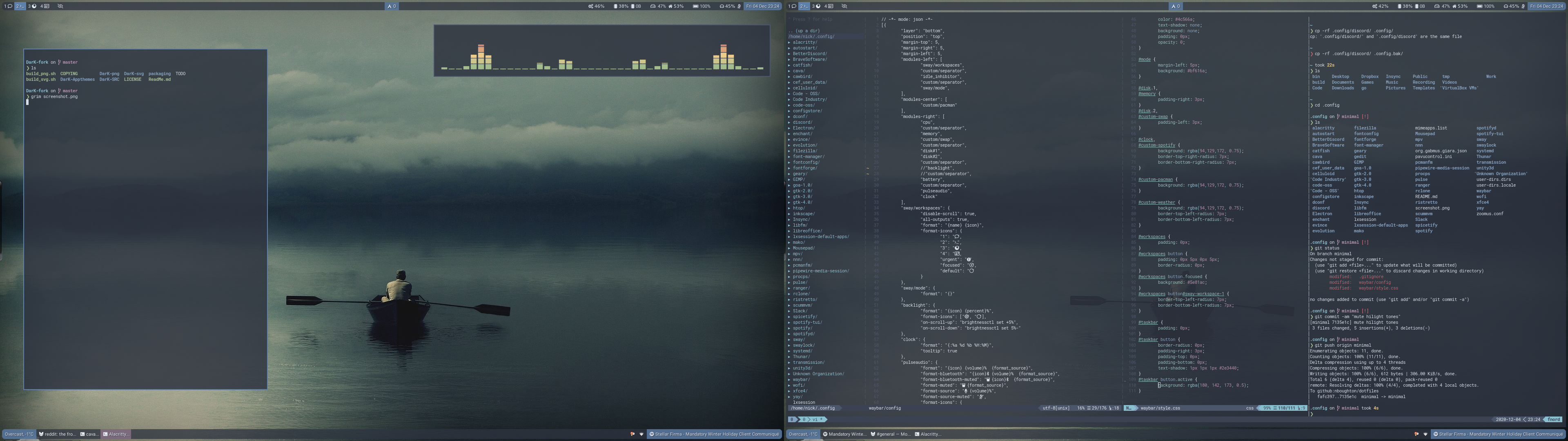Viewport: 1568px width, 441px height.
Task: Focus the reddit browser window from taskbar
Action: [58, 434]
